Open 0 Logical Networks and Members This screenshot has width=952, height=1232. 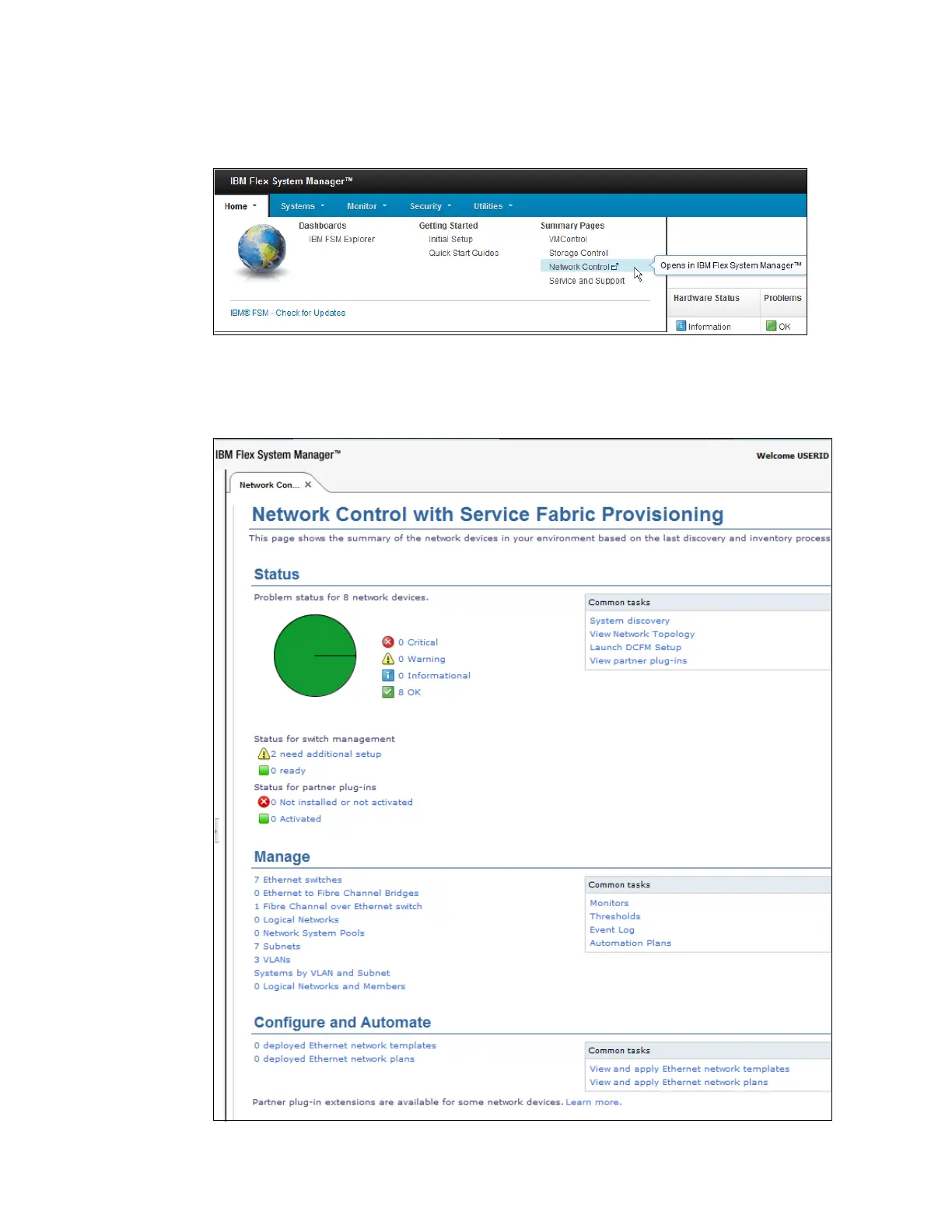tap(330, 985)
